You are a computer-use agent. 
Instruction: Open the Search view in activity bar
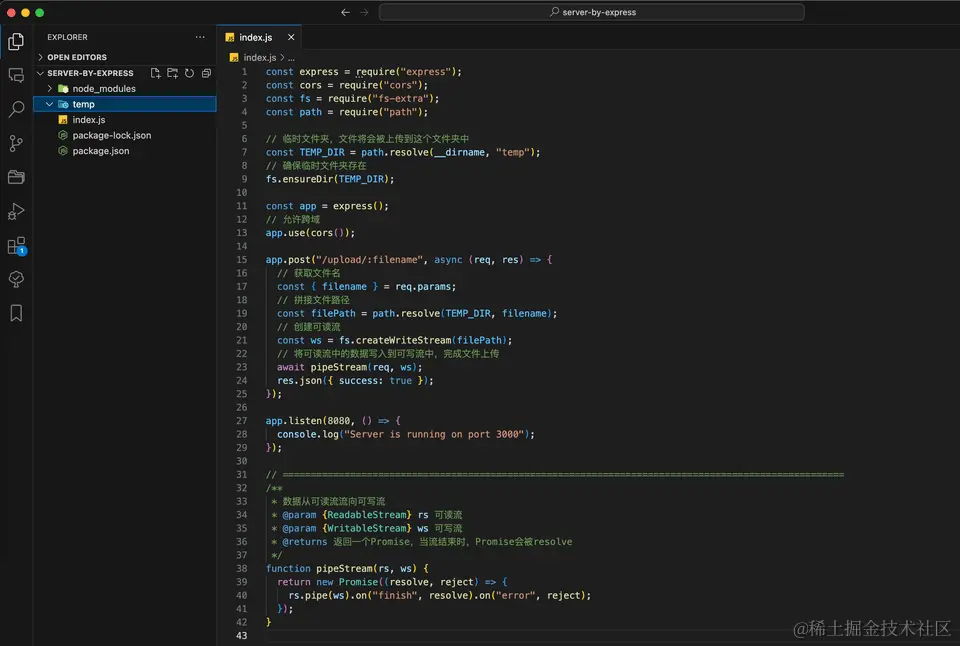16,110
